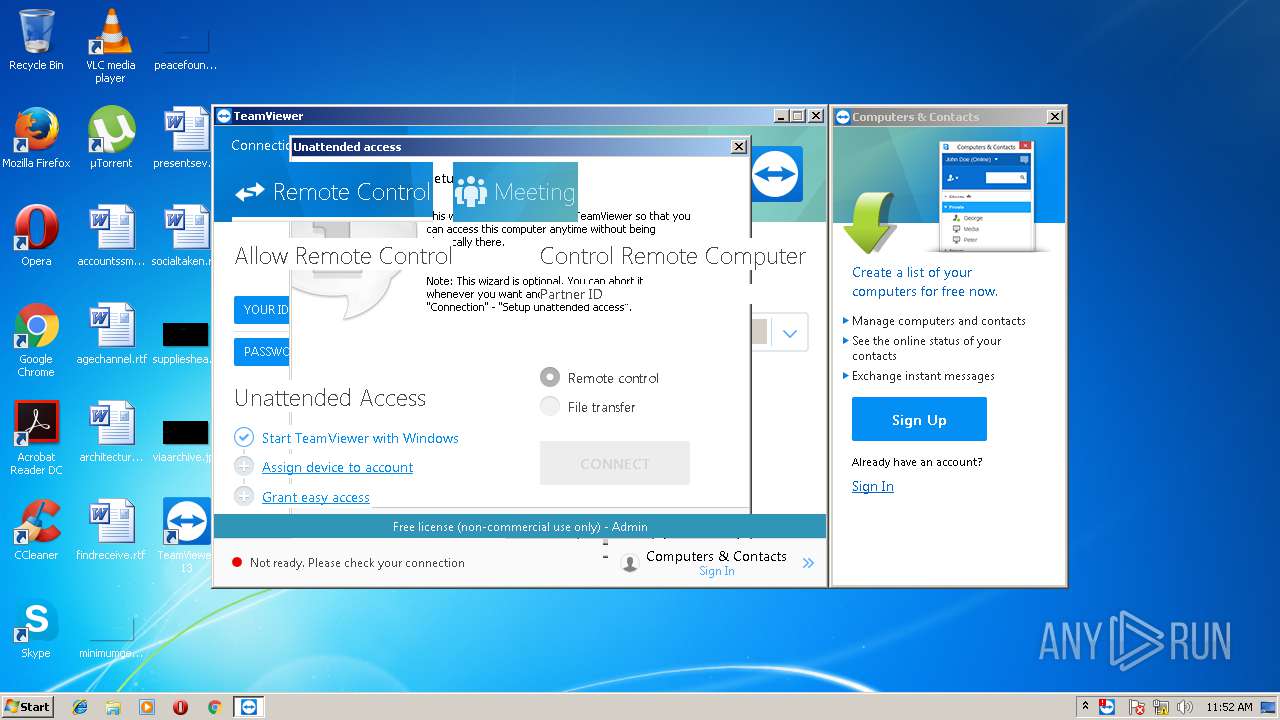
Task: Open Windows Explorer from taskbar
Action: (113, 707)
